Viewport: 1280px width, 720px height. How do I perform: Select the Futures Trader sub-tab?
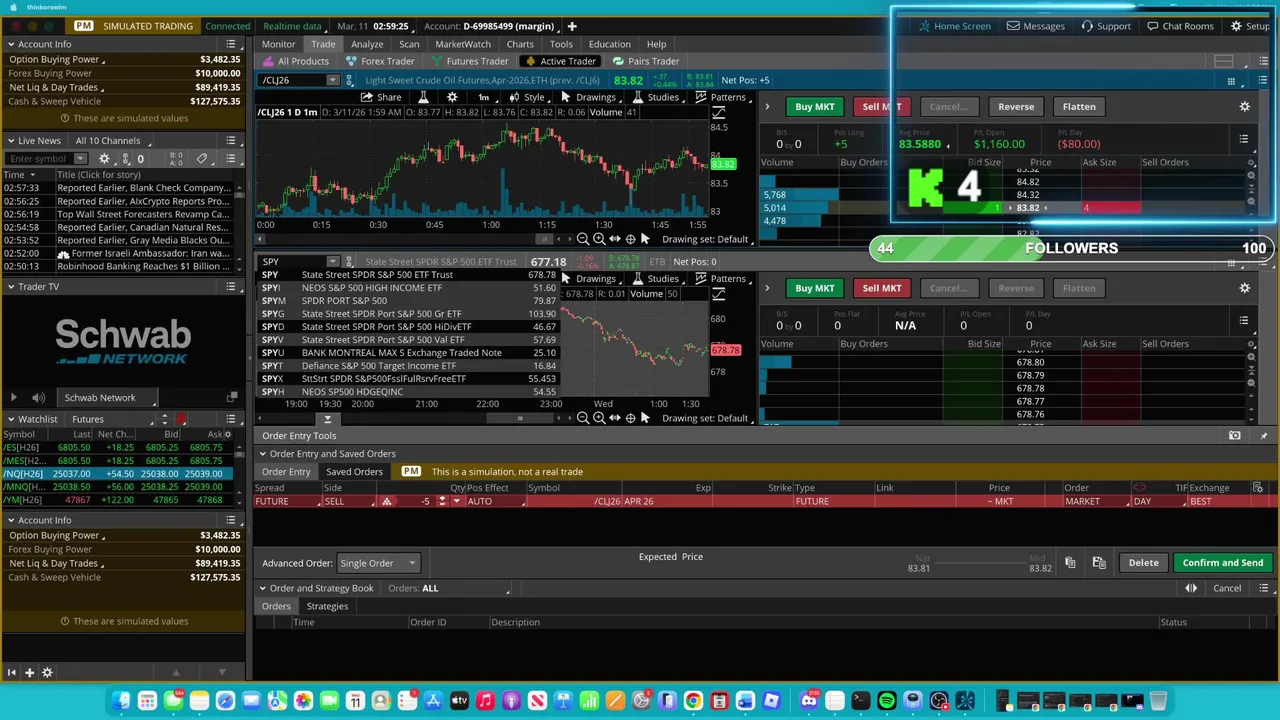pos(470,61)
